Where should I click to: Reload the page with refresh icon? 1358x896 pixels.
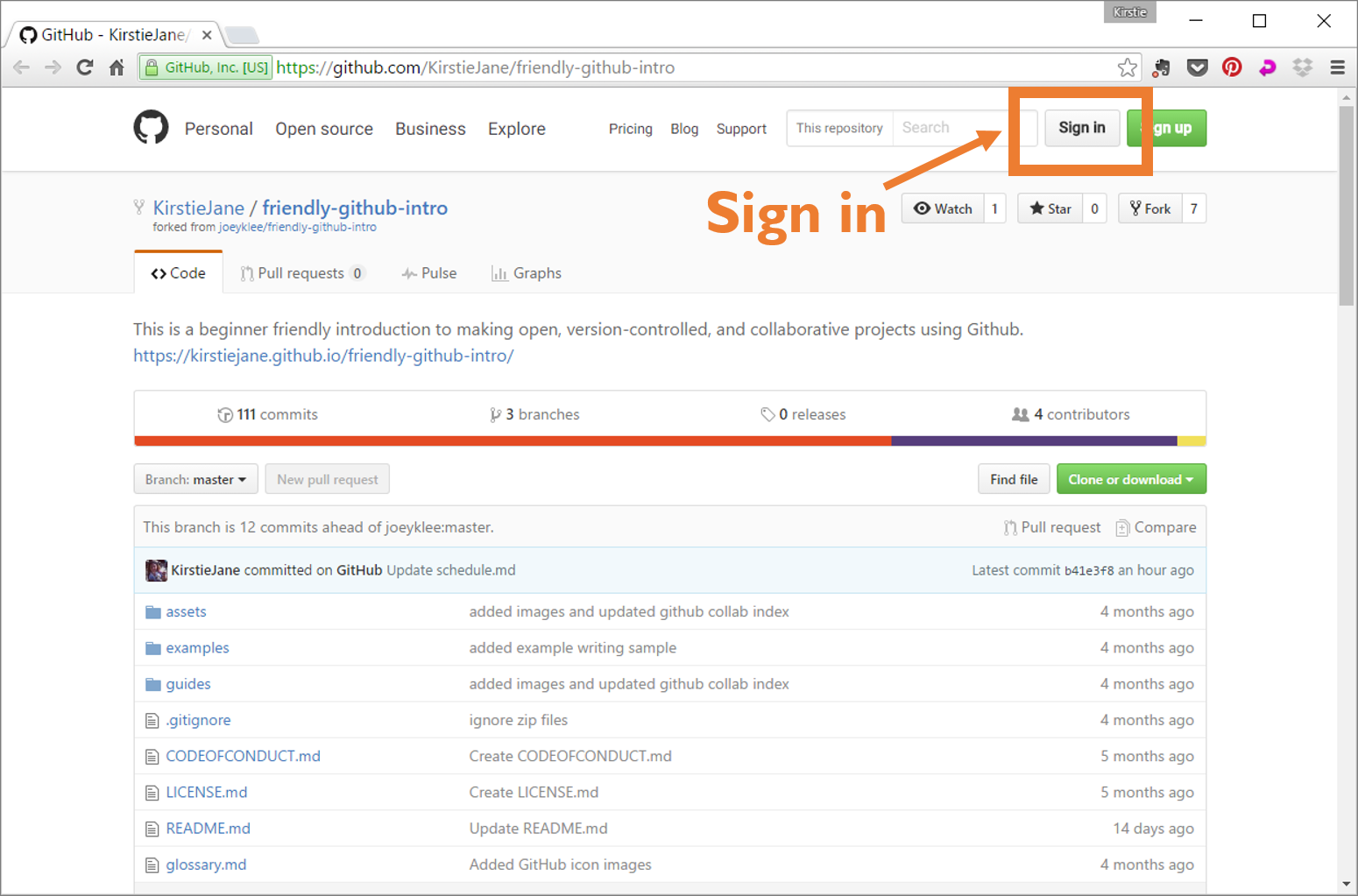point(85,67)
